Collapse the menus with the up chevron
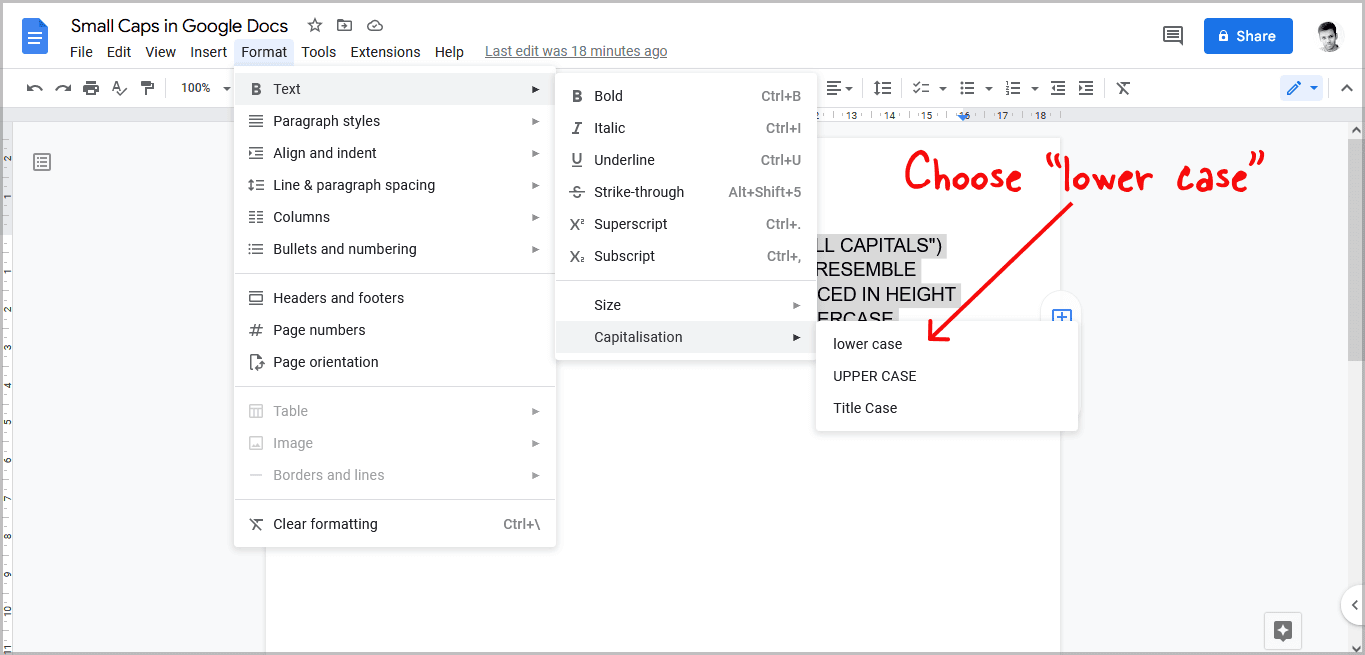Screen dimensions: 1365x655 click(1346, 88)
